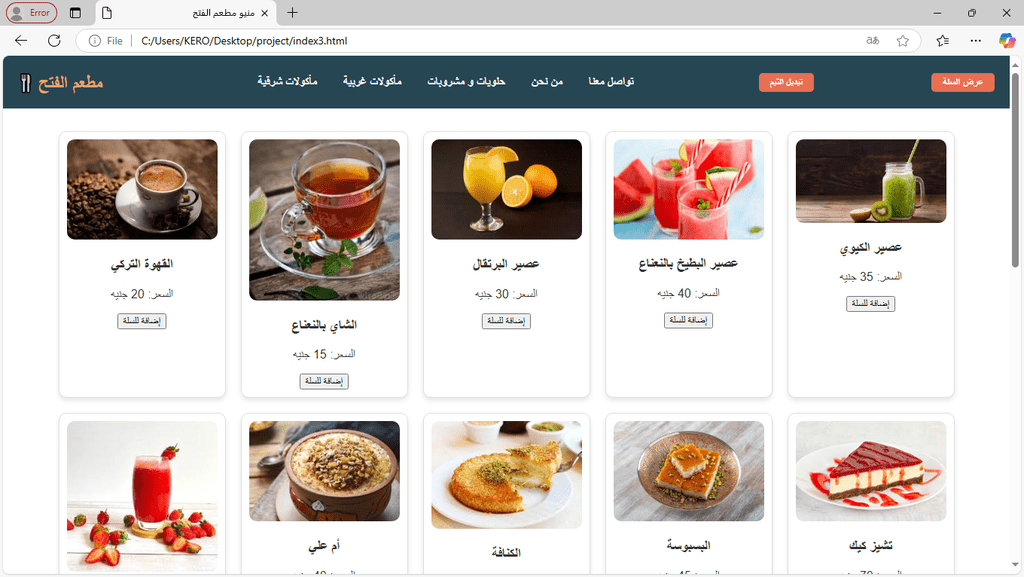Click the عرض السلة cart button
The height and width of the screenshot is (577, 1024).
coord(963,82)
